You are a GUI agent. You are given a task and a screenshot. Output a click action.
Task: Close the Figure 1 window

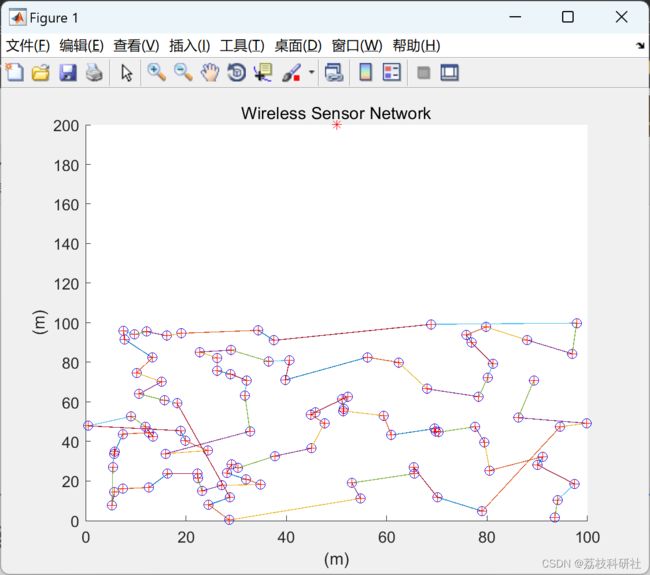coord(621,17)
